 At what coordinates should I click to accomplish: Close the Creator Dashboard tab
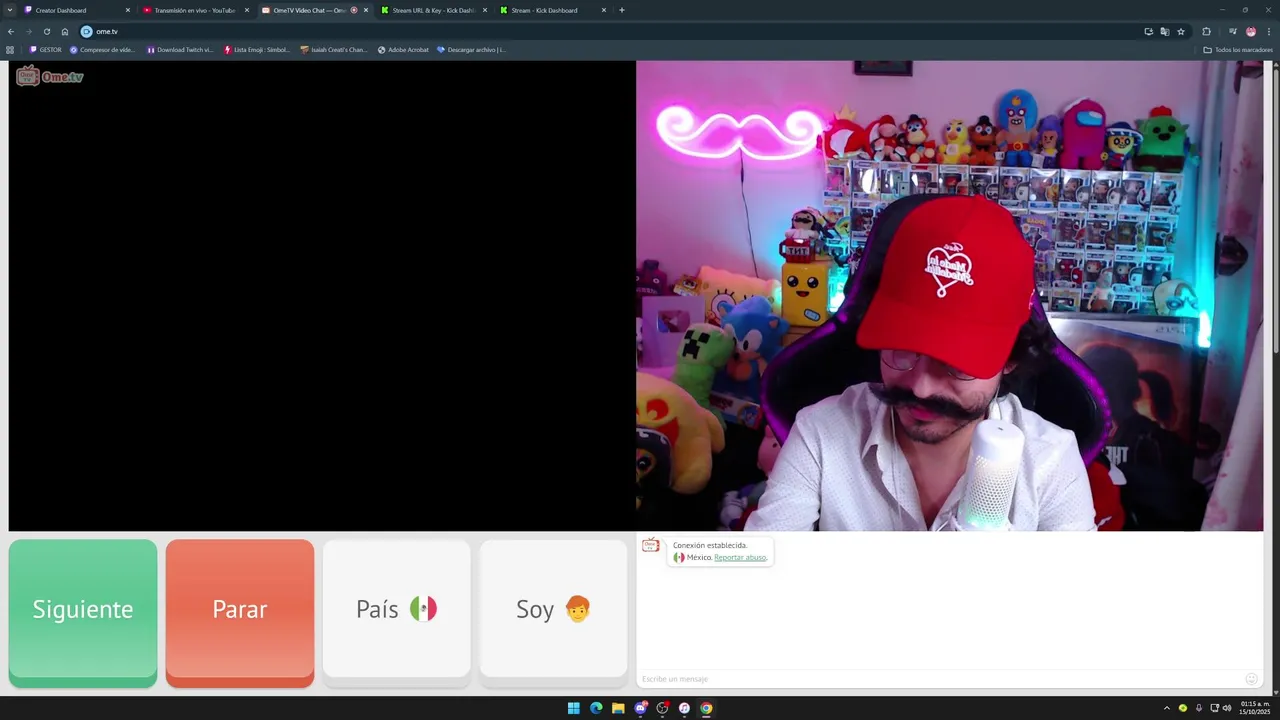point(128,10)
